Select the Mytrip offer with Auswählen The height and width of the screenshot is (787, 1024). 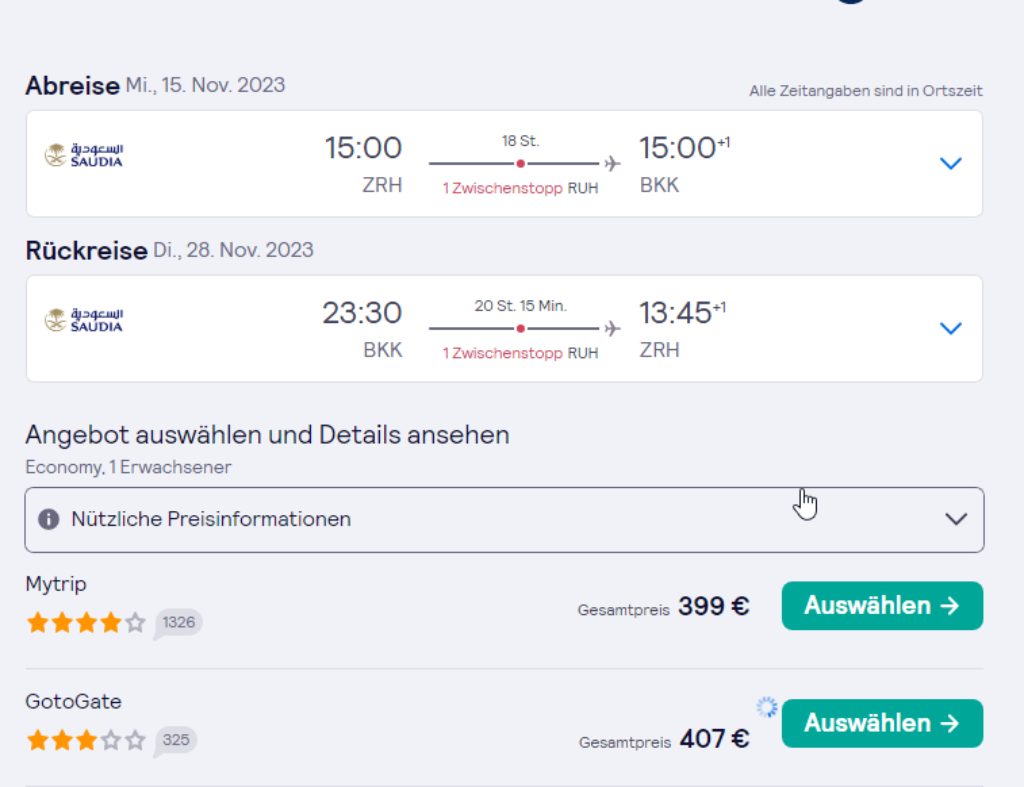click(882, 606)
